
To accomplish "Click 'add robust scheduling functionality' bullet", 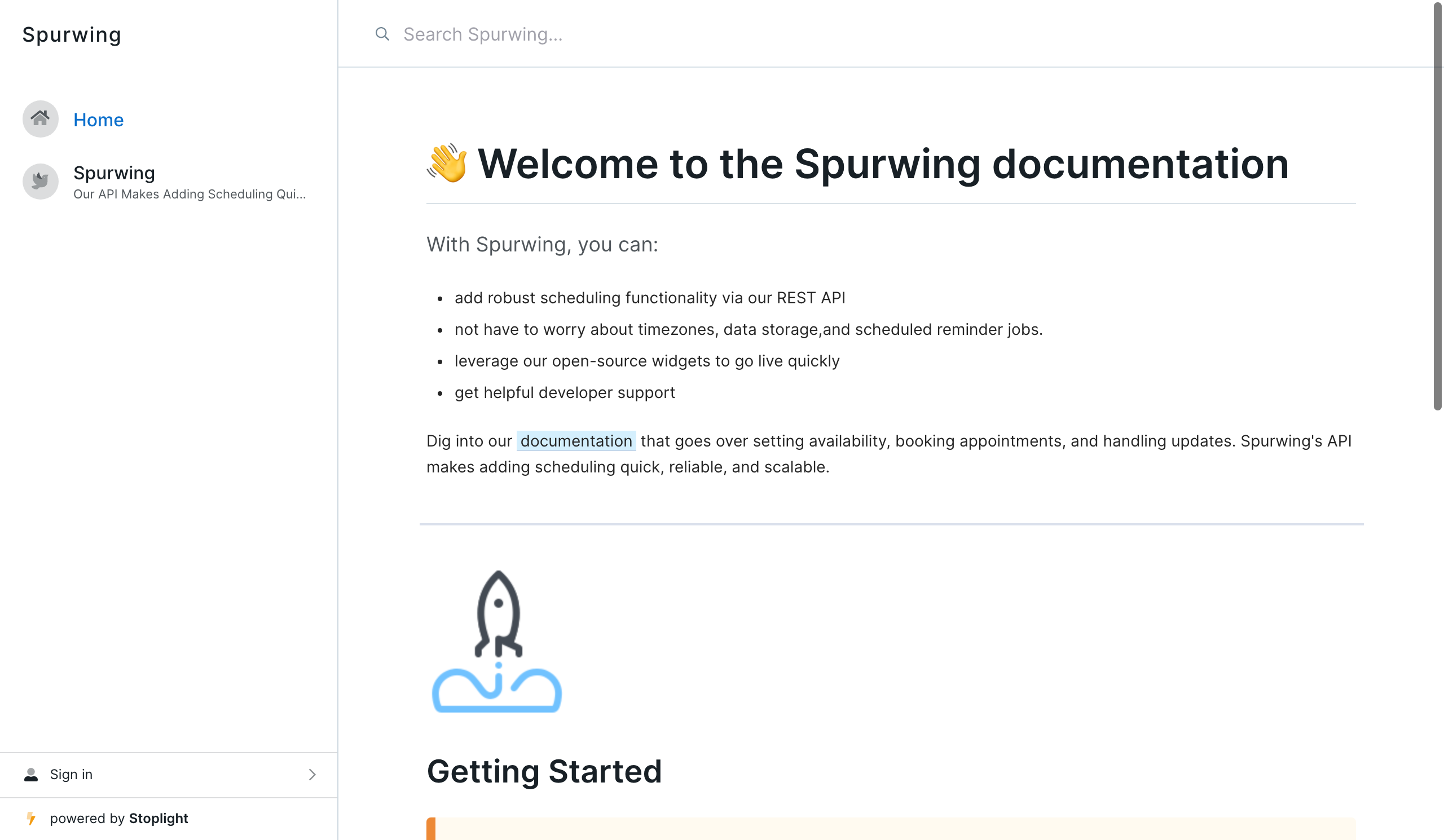I will pos(650,298).
